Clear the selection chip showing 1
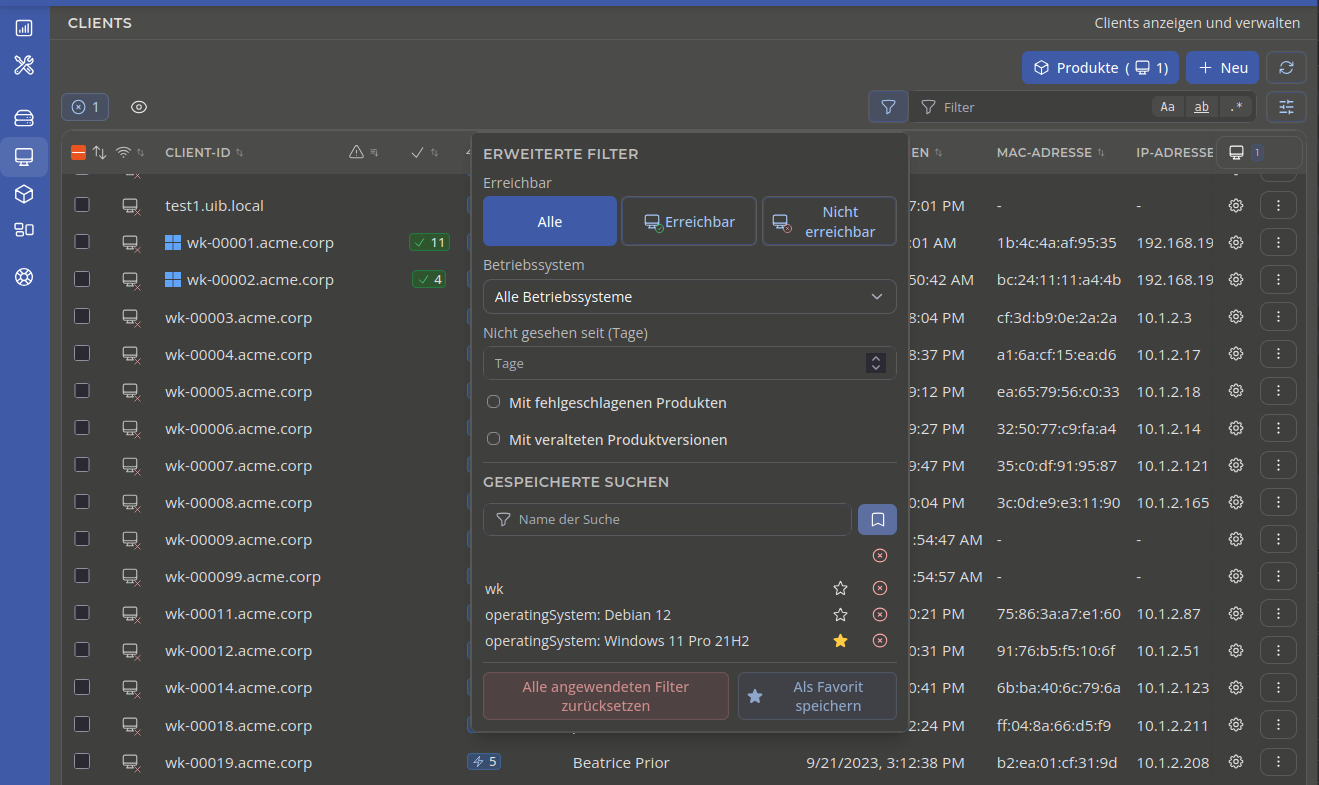Viewport: 1319px width, 785px height. point(85,107)
